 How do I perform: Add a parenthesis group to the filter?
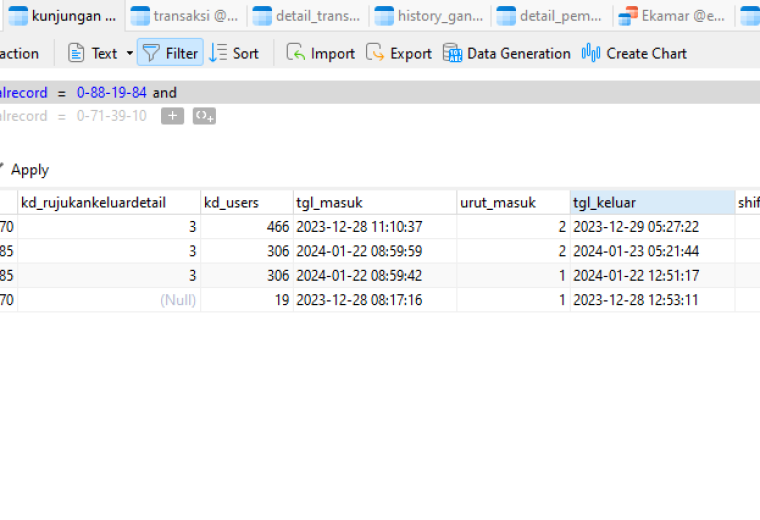click(x=204, y=116)
